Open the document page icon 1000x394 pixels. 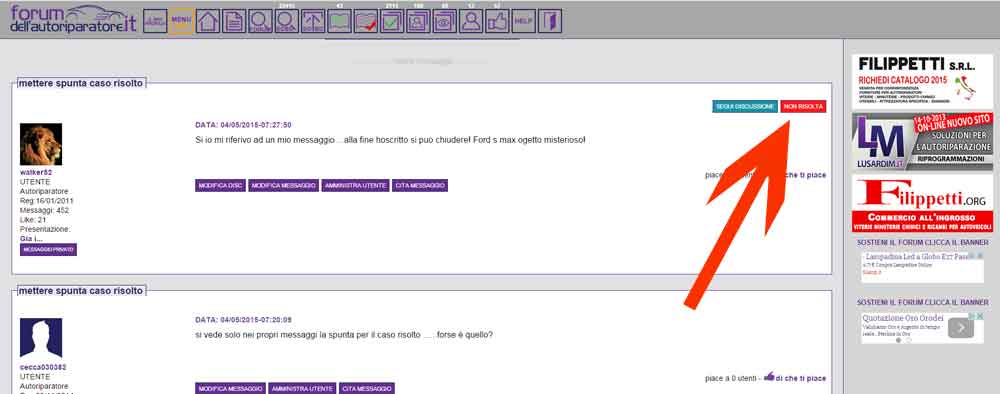tap(233, 21)
